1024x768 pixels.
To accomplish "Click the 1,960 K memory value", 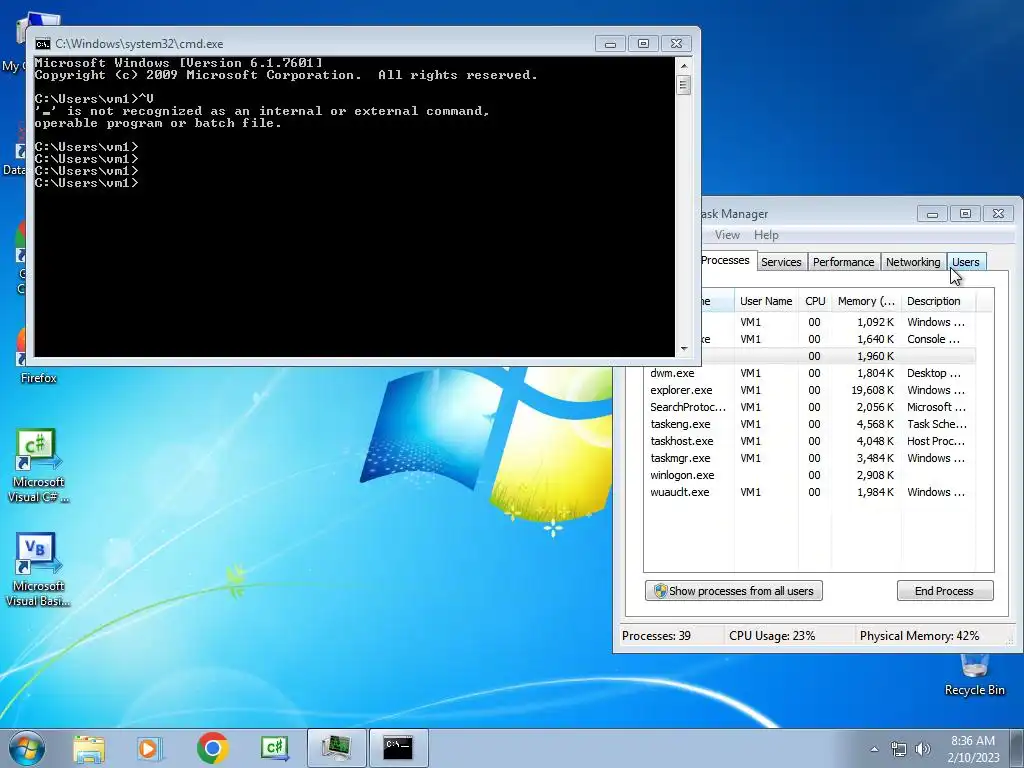I will click(x=875, y=356).
